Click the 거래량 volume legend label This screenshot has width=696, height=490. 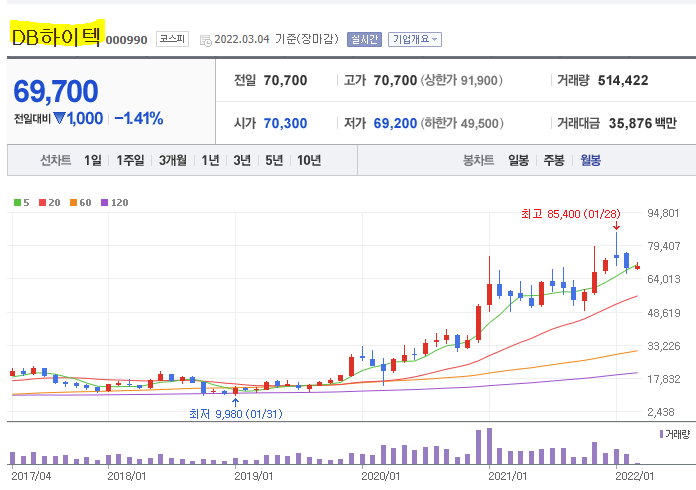pos(678,434)
